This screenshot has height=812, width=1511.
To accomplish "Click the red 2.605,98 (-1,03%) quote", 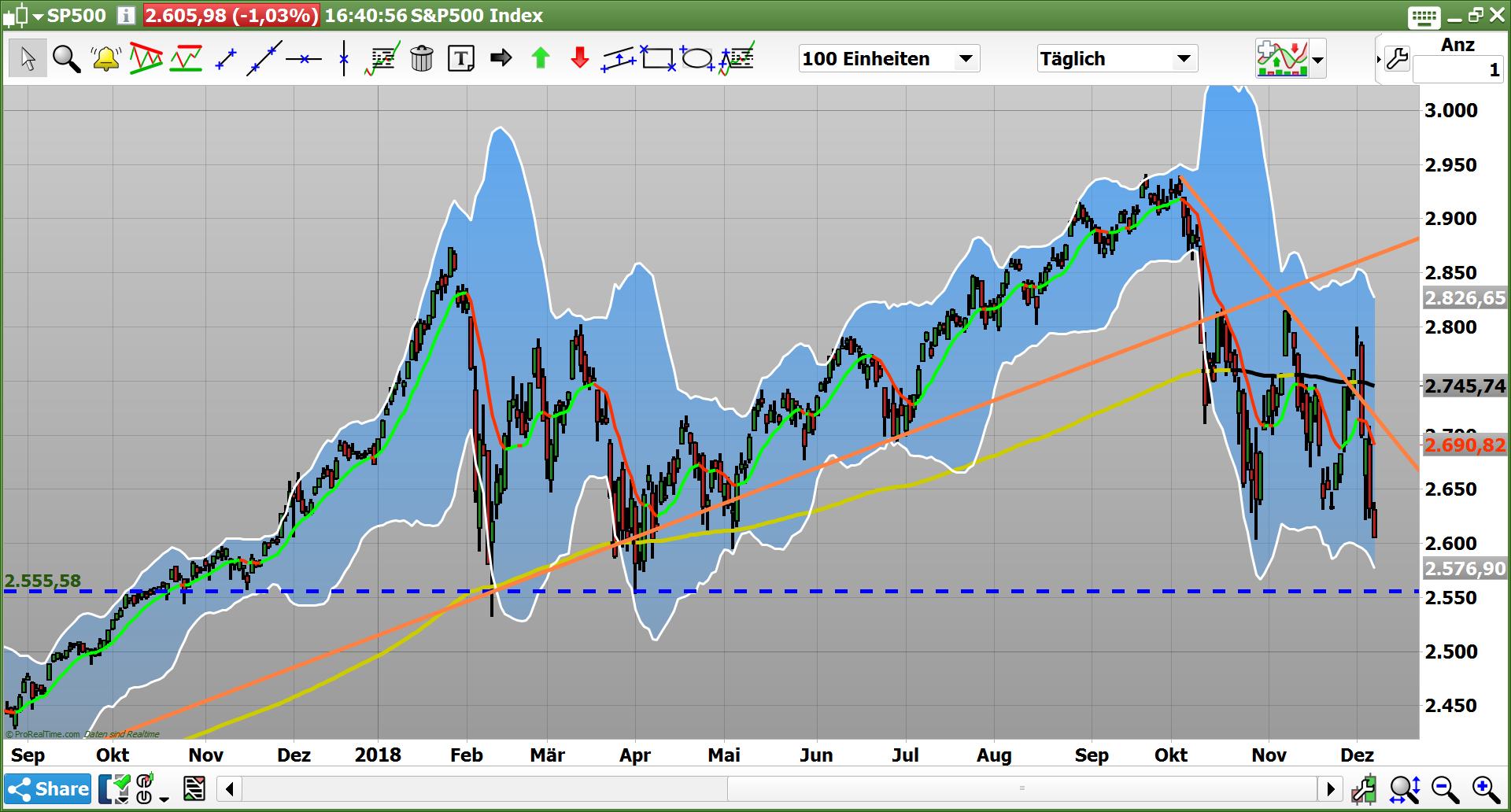I will click(231, 16).
